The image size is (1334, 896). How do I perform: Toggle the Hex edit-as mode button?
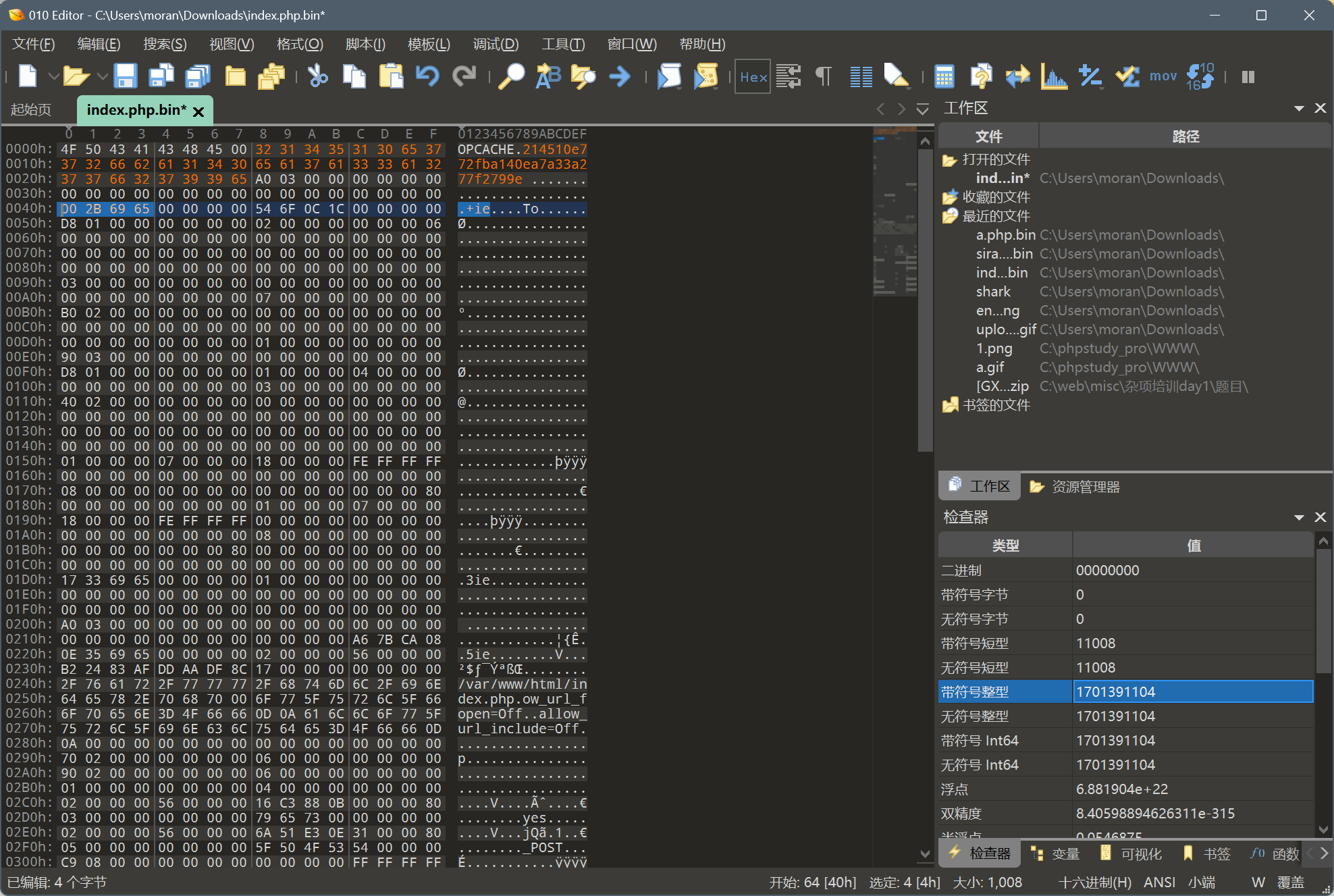(753, 76)
